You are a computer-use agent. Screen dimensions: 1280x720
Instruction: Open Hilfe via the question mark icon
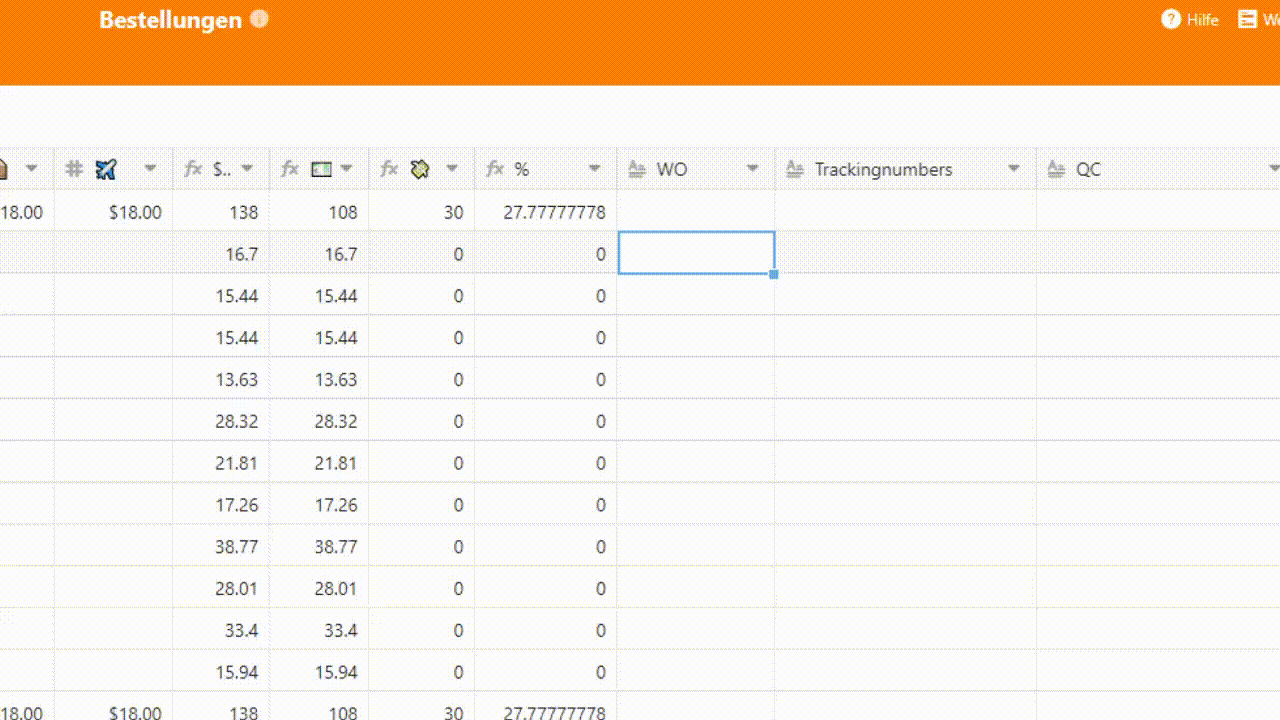1171,19
